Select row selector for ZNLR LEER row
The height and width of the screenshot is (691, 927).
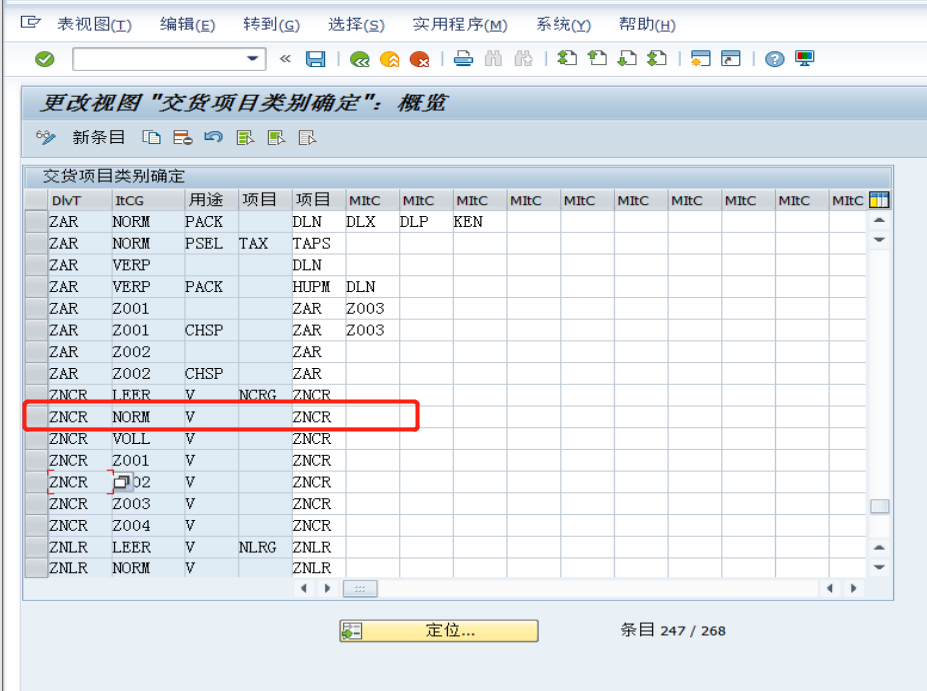point(36,547)
